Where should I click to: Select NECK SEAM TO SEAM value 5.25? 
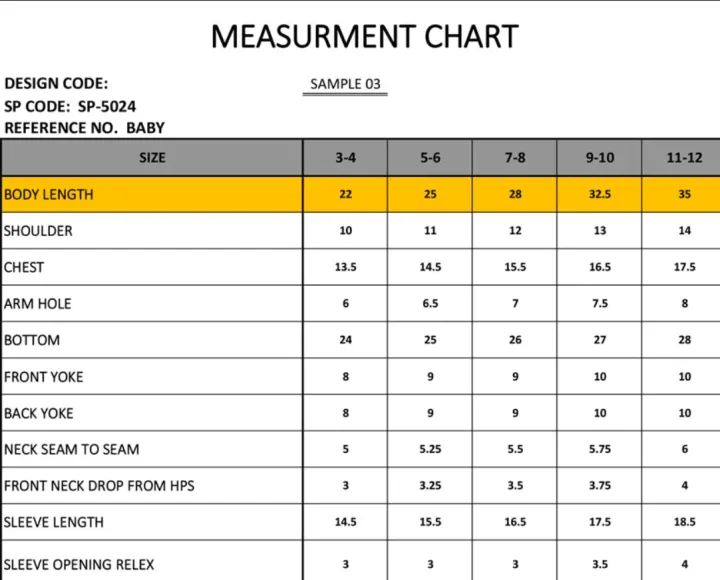click(430, 450)
